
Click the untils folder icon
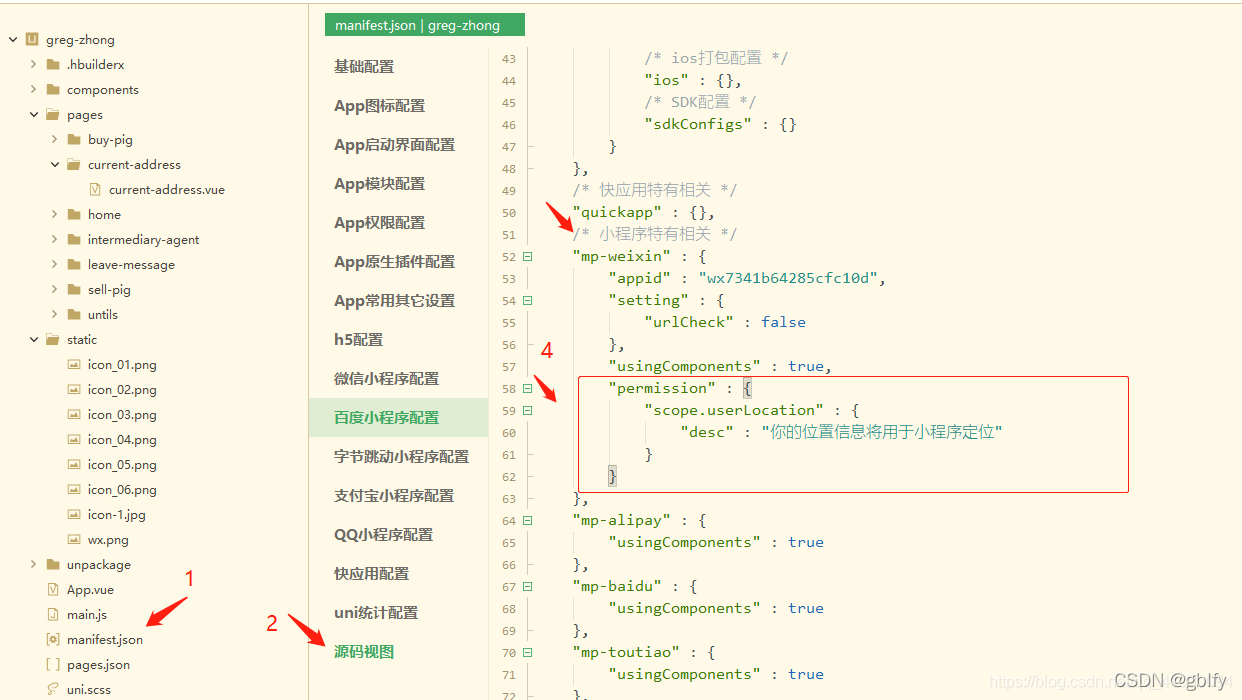[74, 315]
